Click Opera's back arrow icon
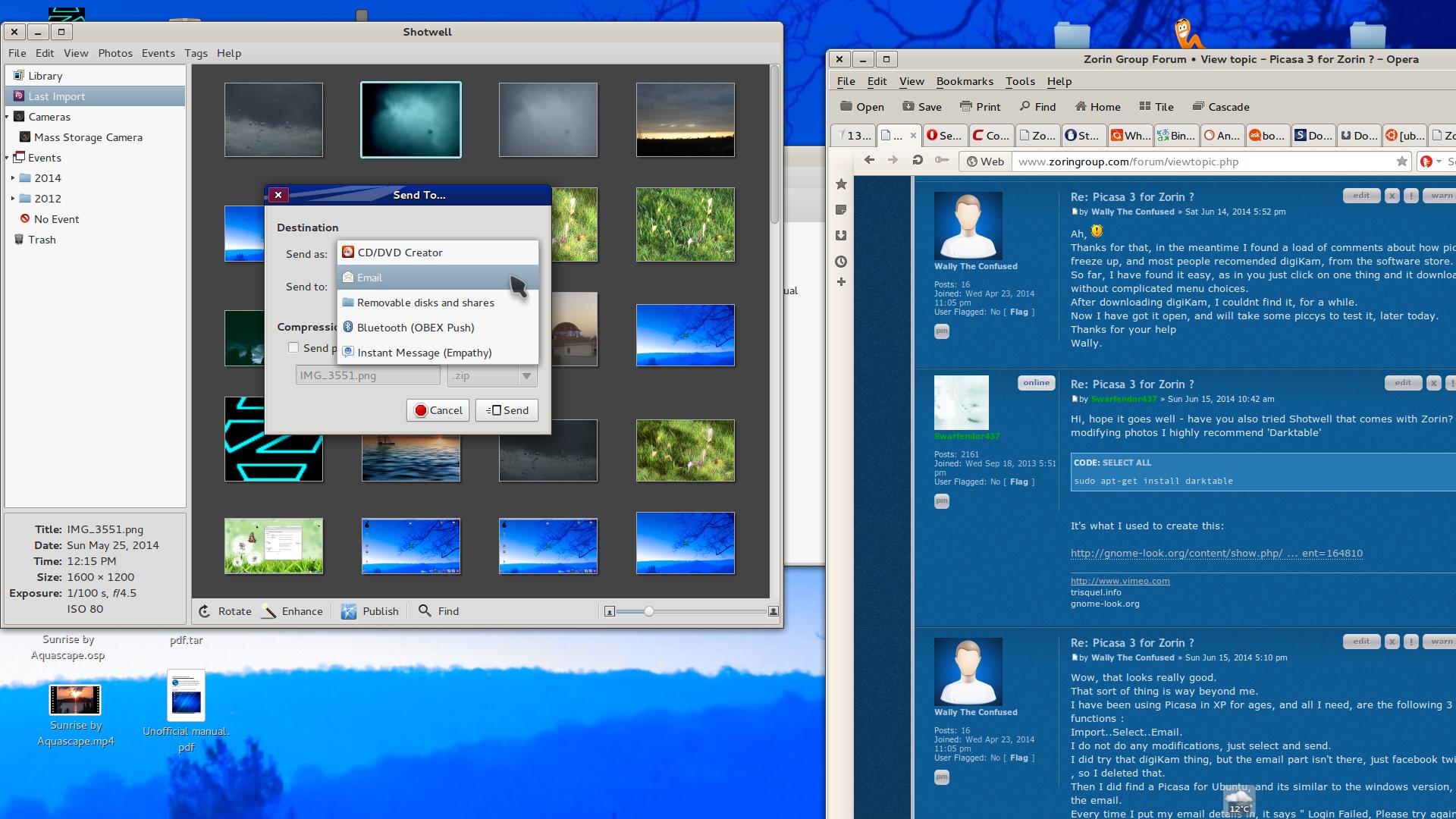The image size is (1456, 819). click(870, 161)
